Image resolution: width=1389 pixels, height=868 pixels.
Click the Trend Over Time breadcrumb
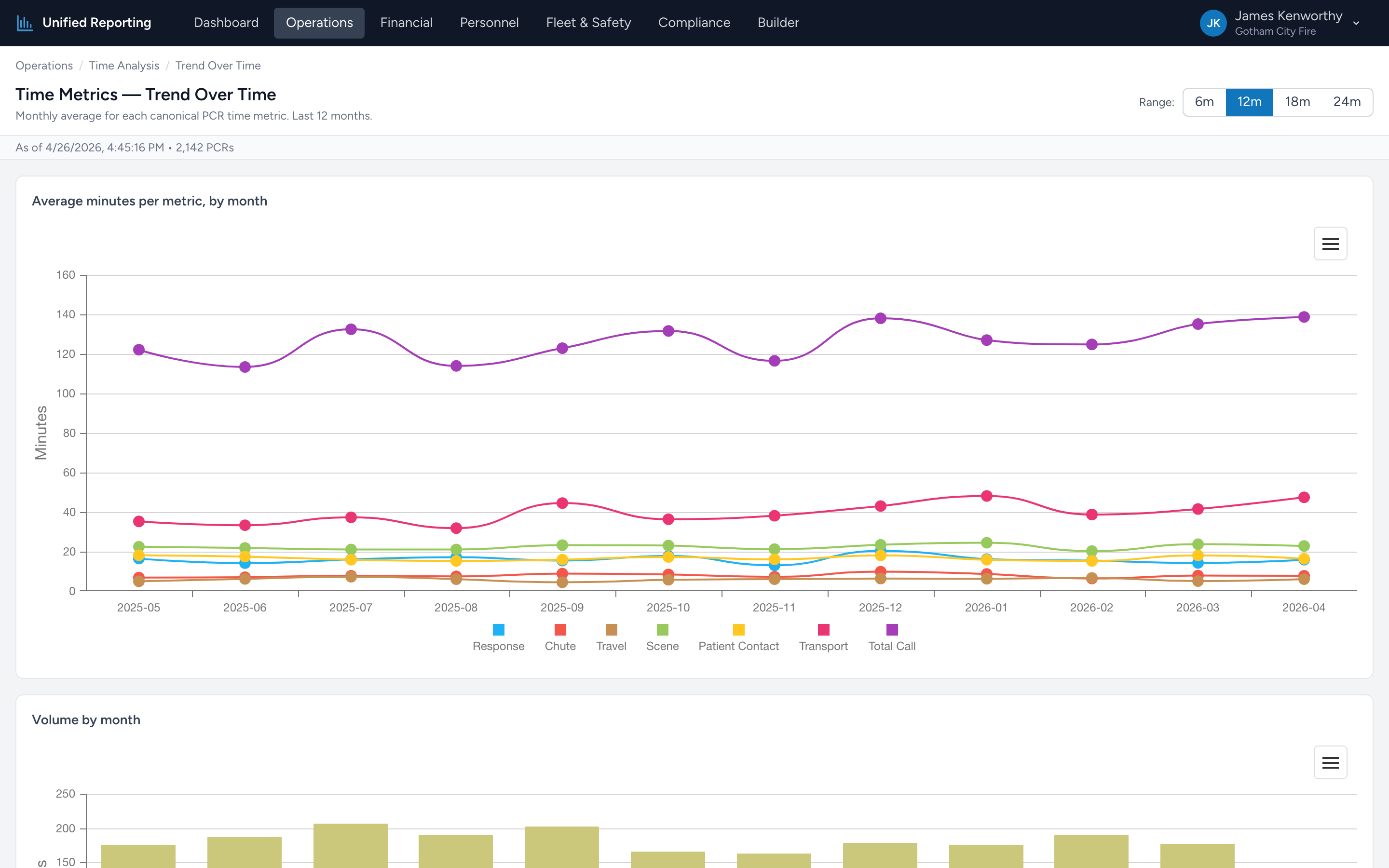(218, 66)
